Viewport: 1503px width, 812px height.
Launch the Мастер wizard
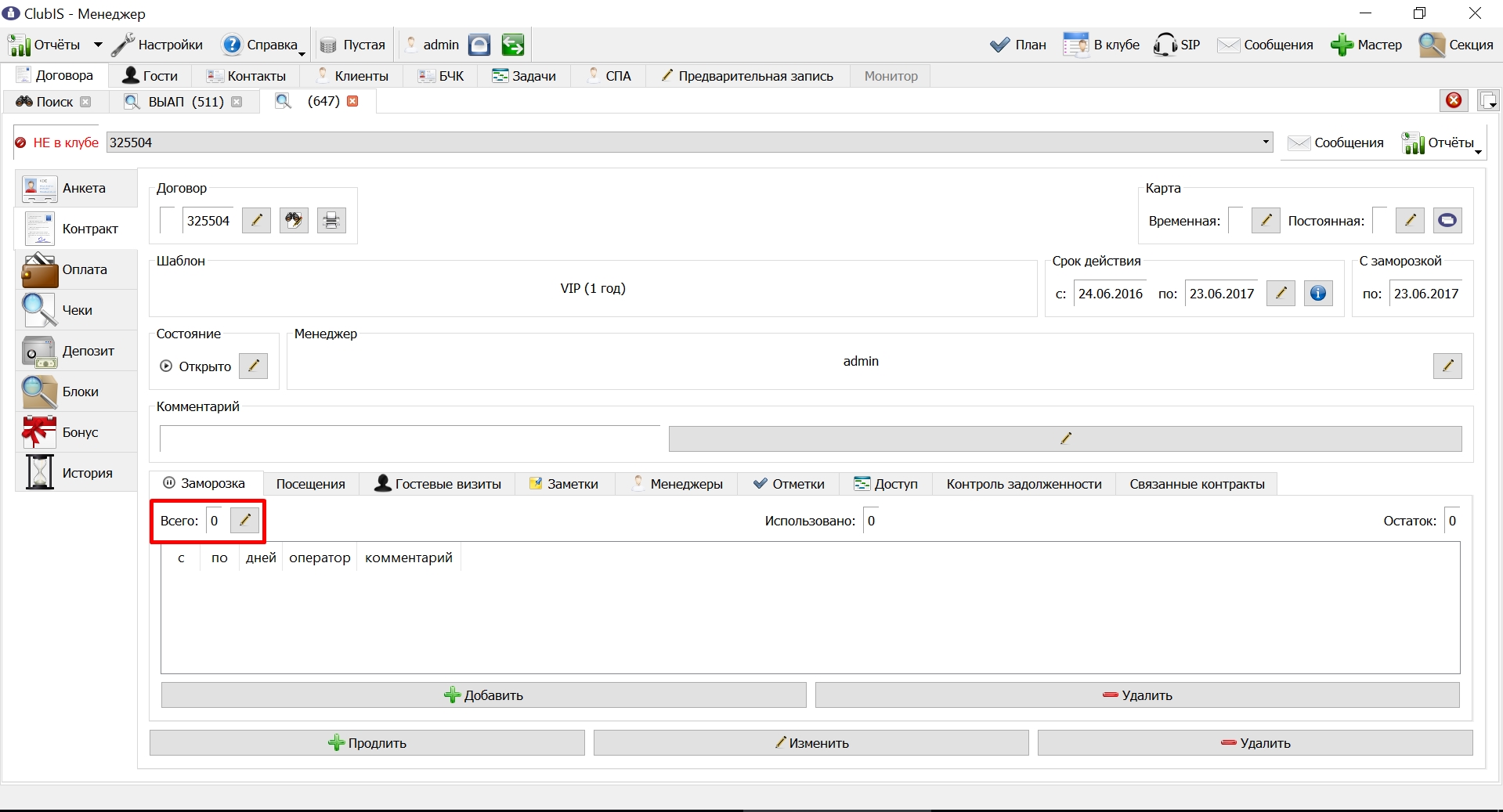(1366, 45)
